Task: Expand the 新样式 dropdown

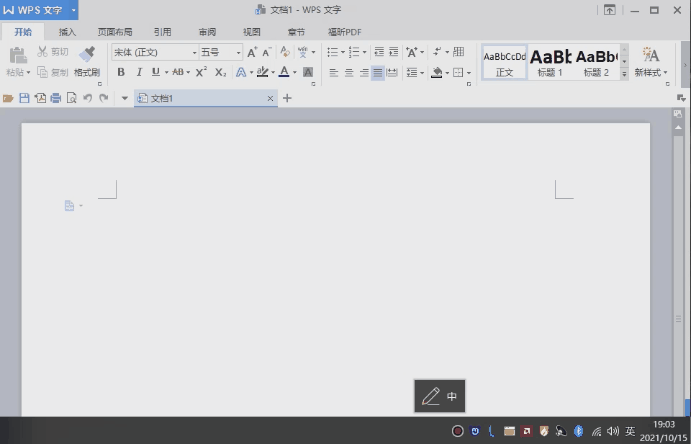Action: tap(650, 73)
